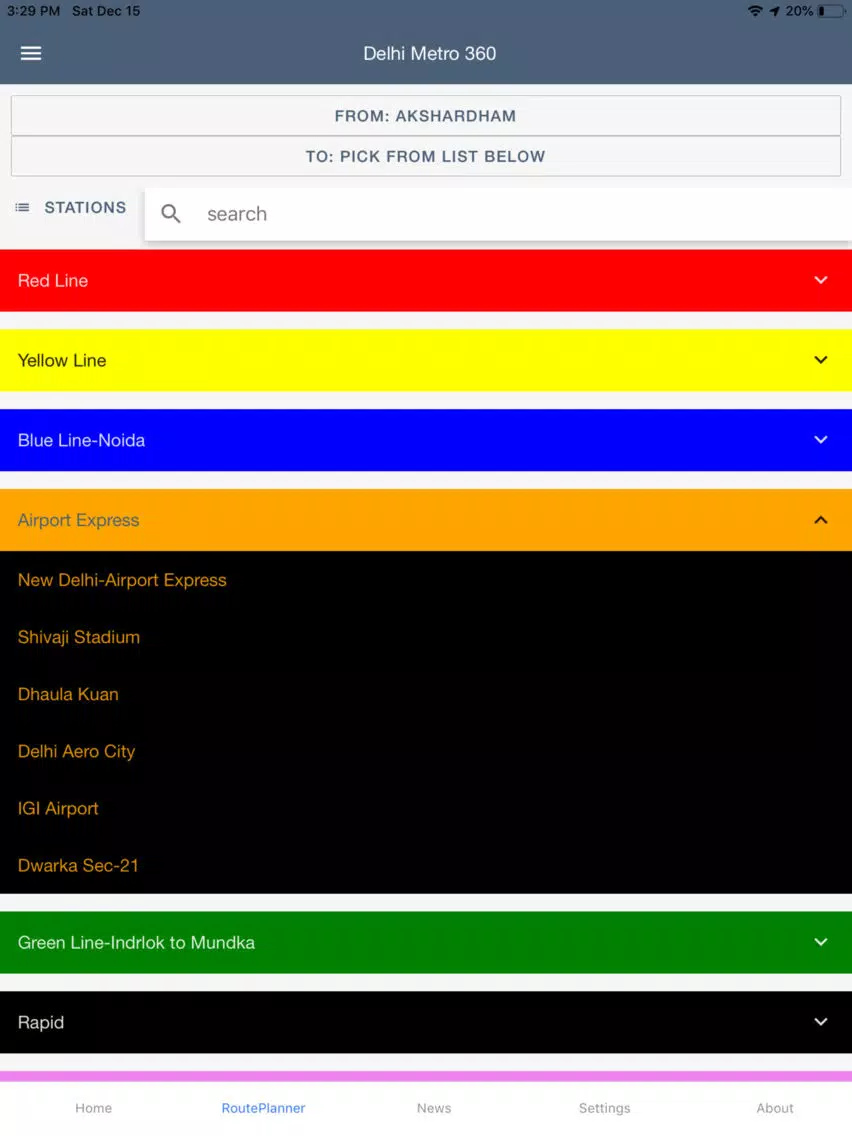The height and width of the screenshot is (1136, 852).
Task: Tap the location arrow status icon
Action: [x=774, y=11]
